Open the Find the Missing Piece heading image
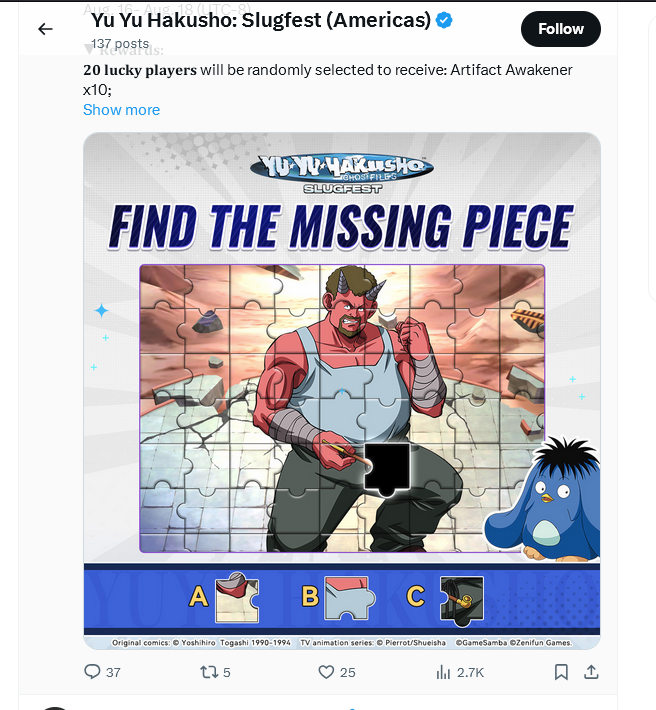The width and height of the screenshot is (656, 710). [342, 227]
